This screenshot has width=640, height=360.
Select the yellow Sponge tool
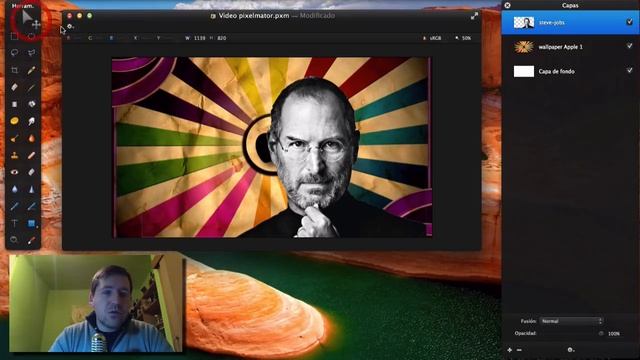pos(14,121)
